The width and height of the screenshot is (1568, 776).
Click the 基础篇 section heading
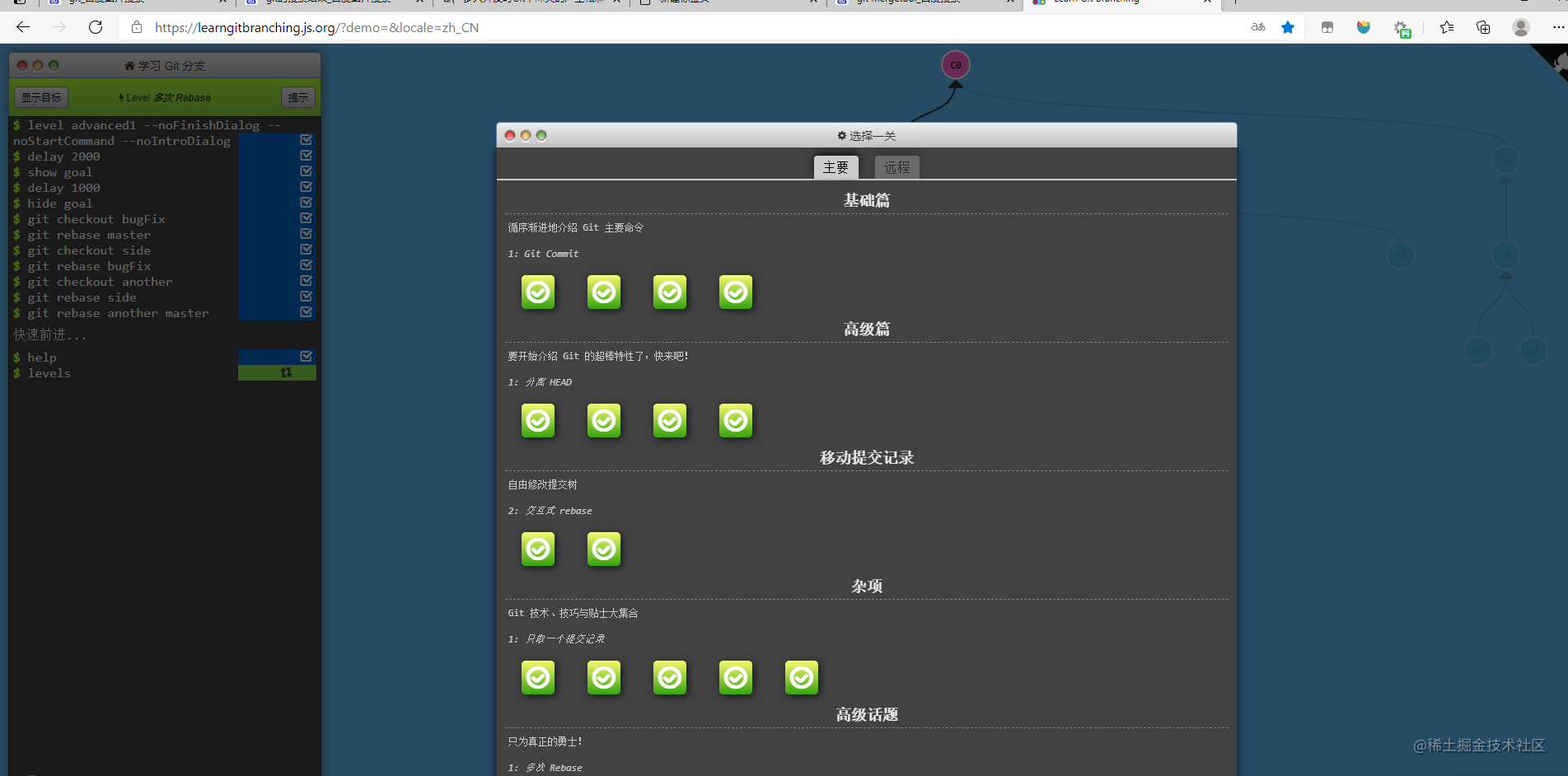click(867, 200)
